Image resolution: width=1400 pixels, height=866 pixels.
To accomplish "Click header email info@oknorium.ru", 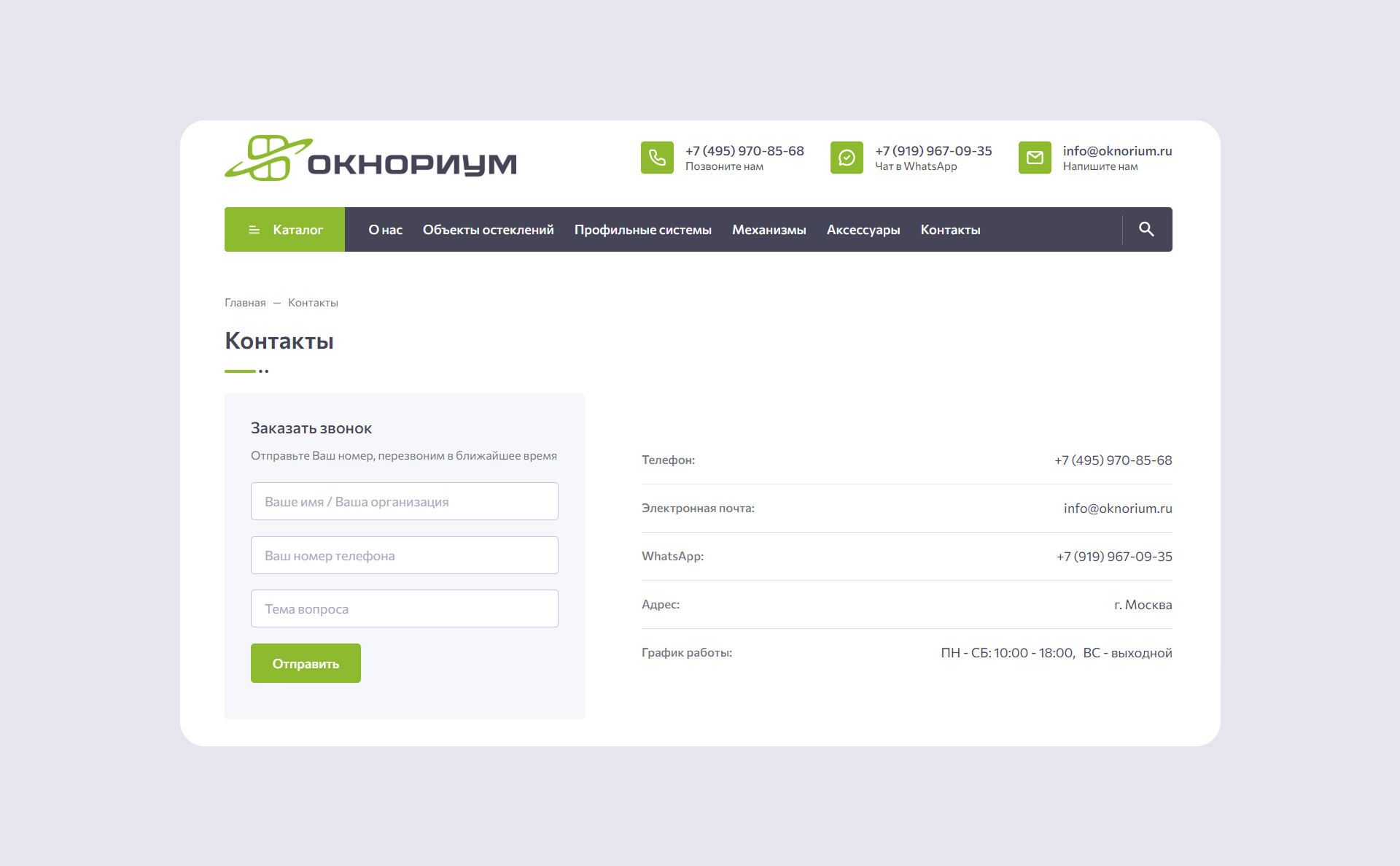I will click(1117, 151).
